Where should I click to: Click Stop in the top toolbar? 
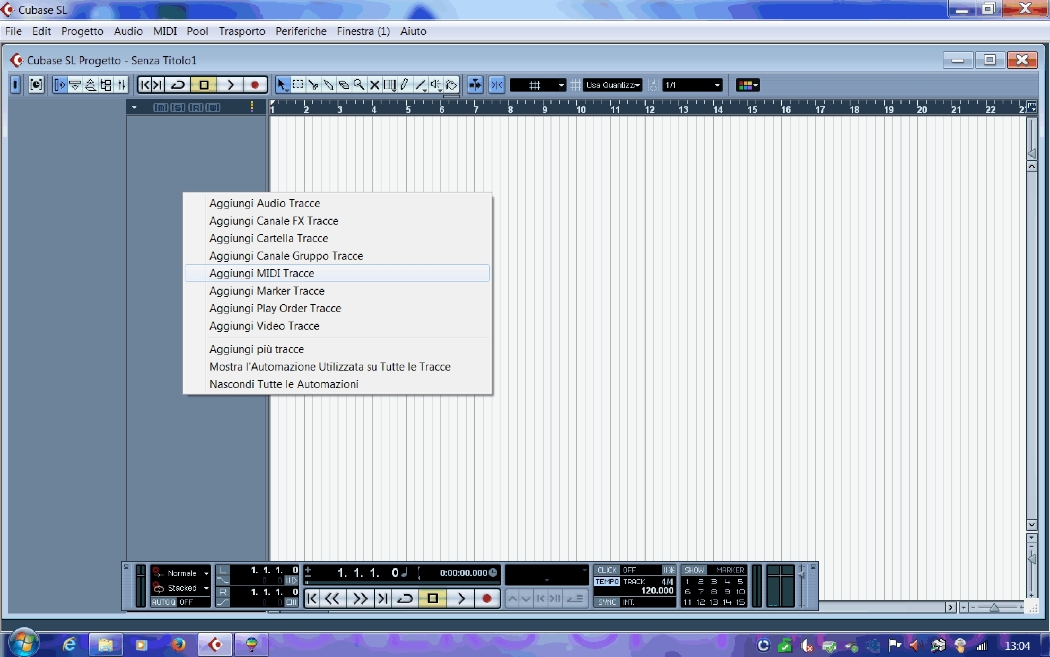pos(204,85)
